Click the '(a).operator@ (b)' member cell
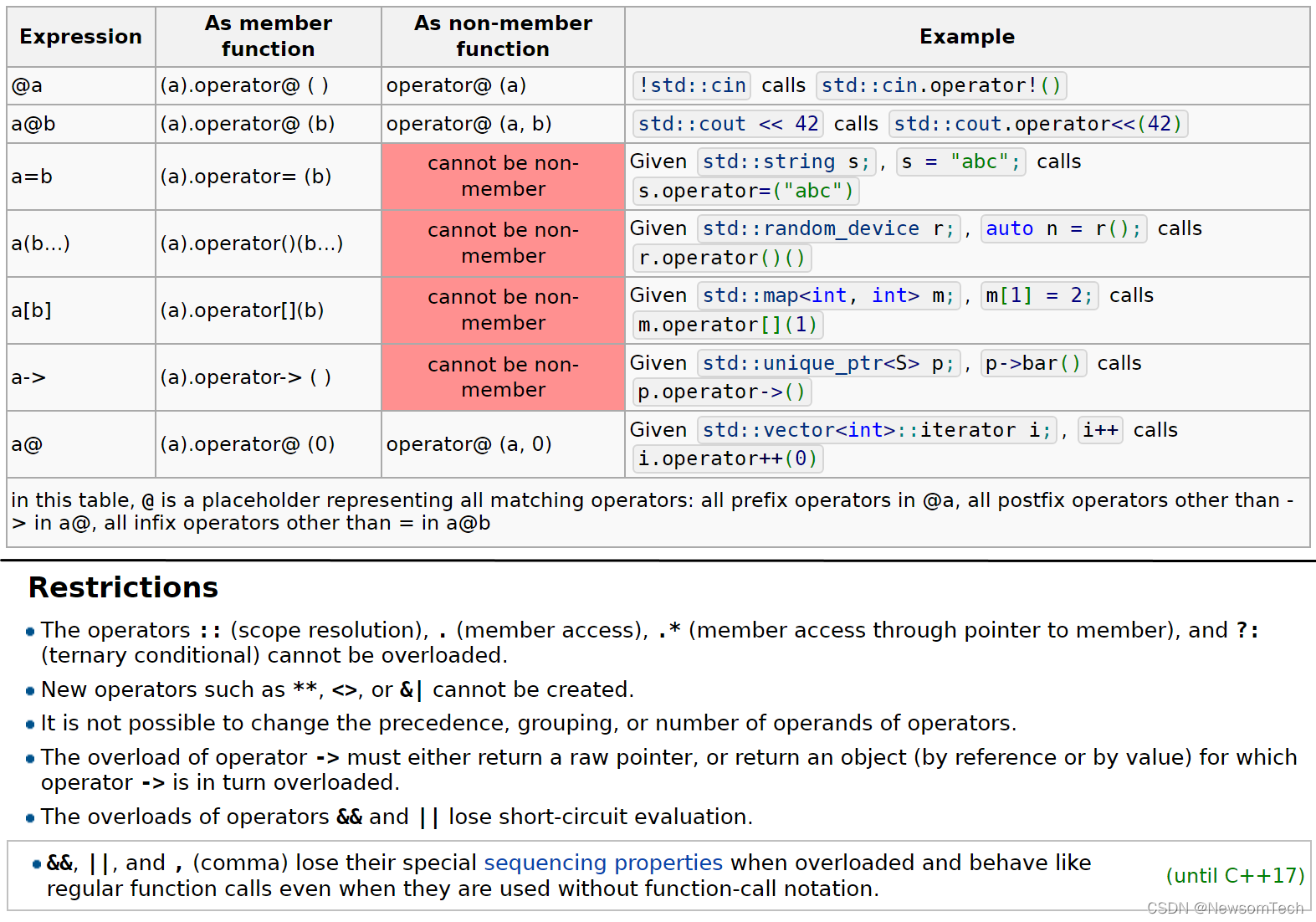 (269, 124)
